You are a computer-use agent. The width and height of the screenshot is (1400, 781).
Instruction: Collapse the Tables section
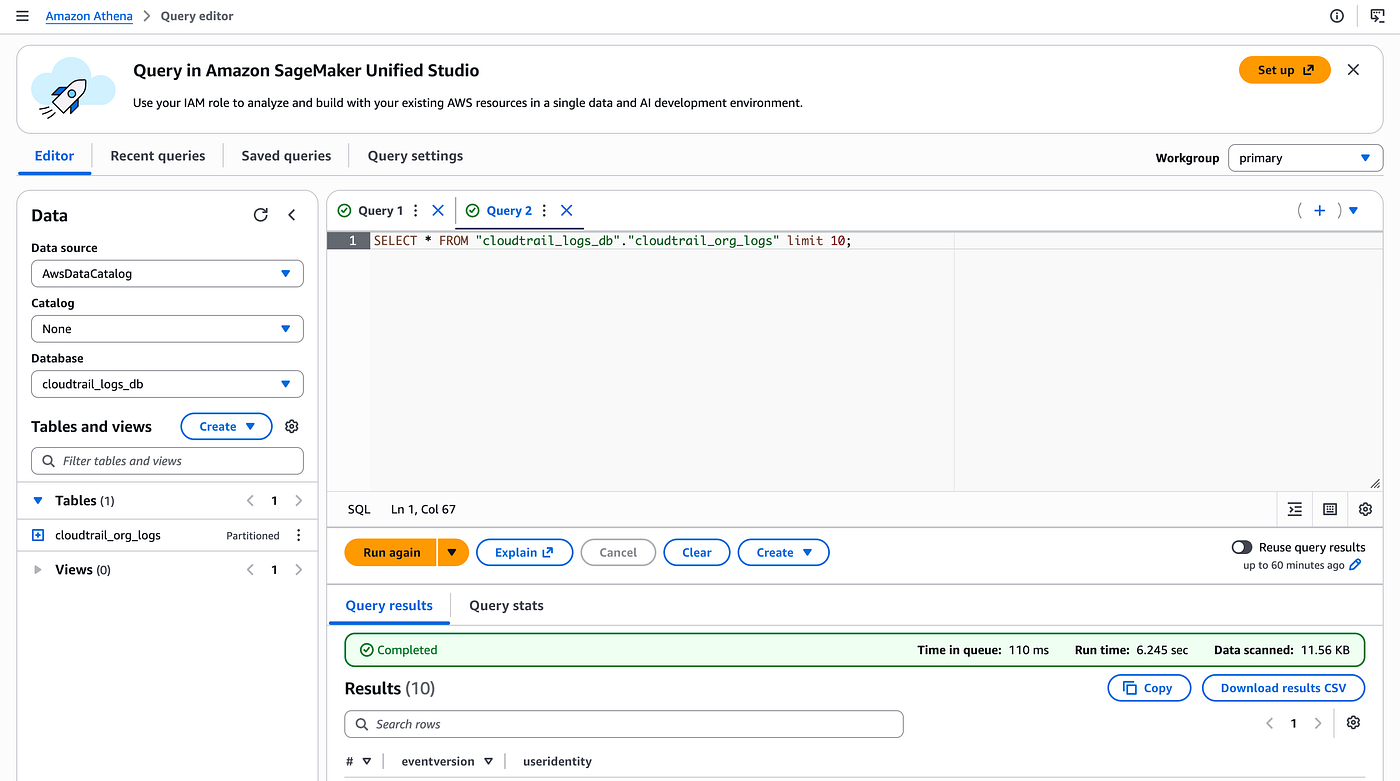pos(38,501)
